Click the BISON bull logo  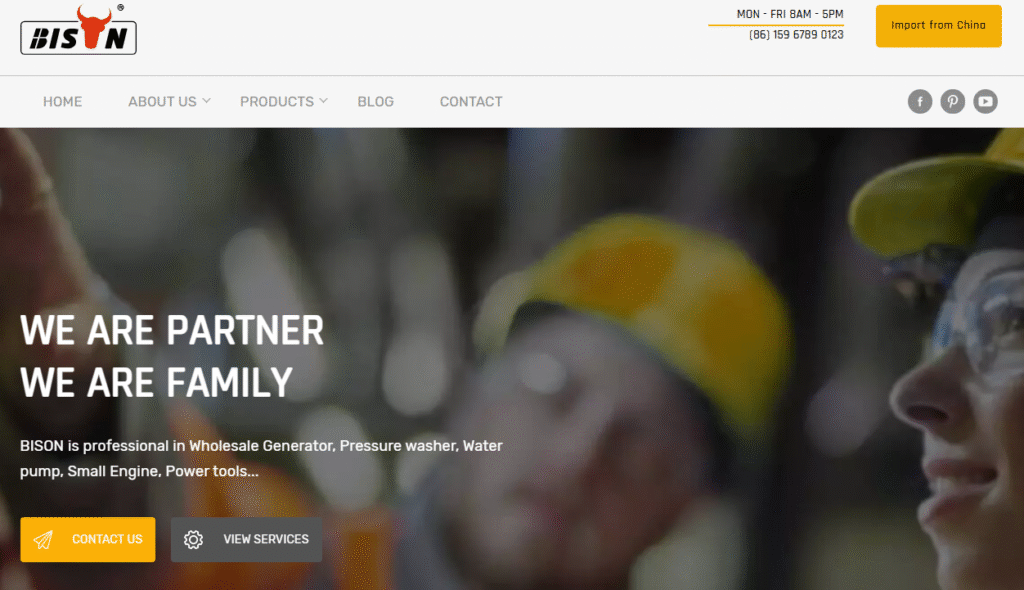pos(78,29)
